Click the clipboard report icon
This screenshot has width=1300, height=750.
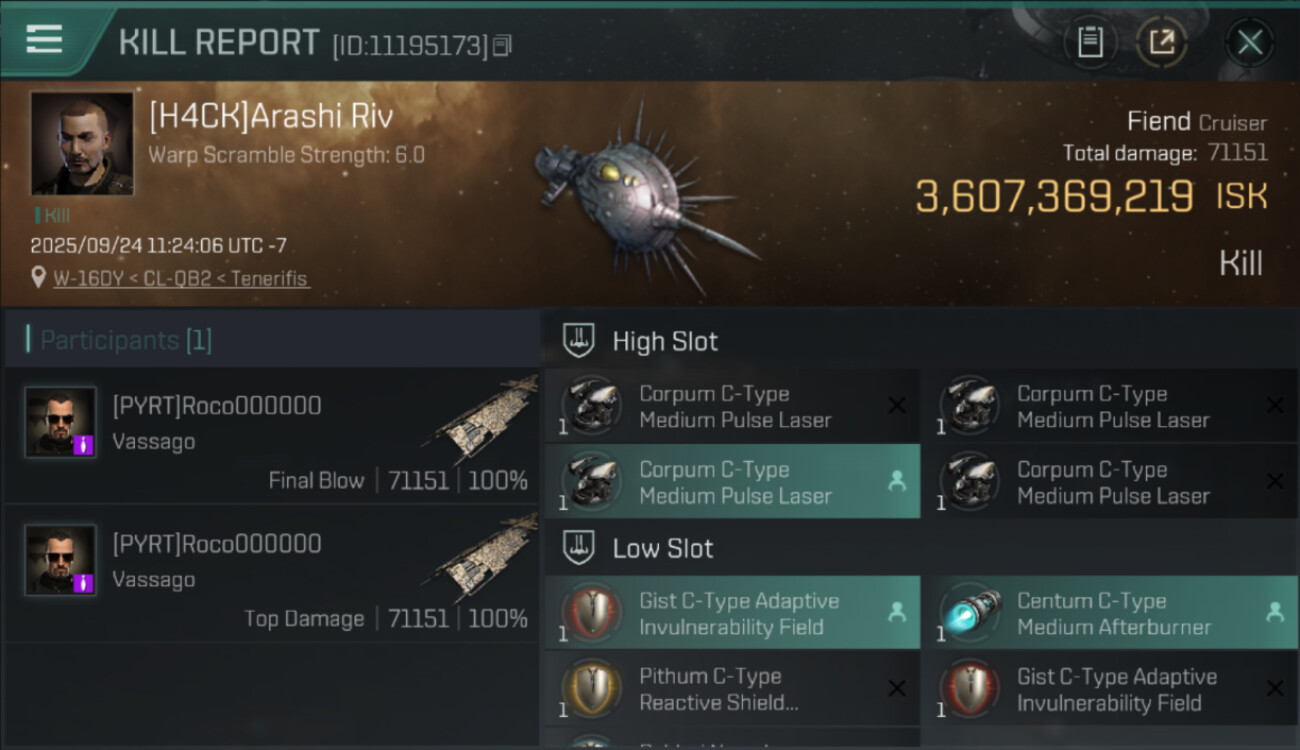point(1089,42)
